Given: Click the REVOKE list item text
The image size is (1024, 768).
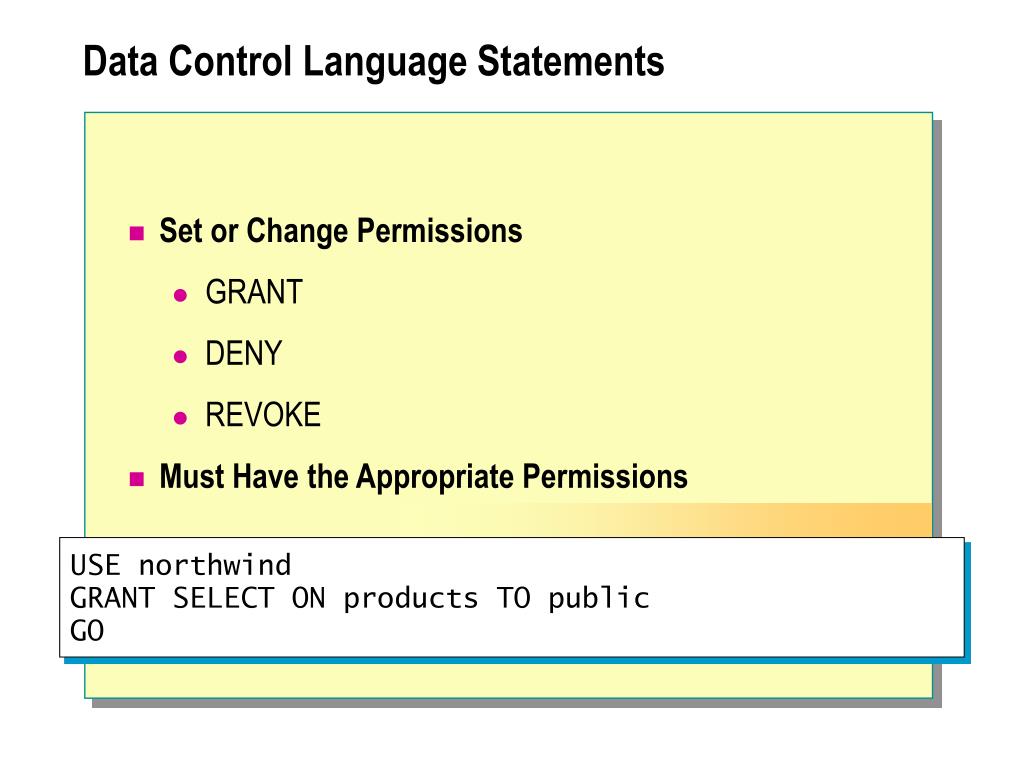Looking at the screenshot, I should click(263, 415).
